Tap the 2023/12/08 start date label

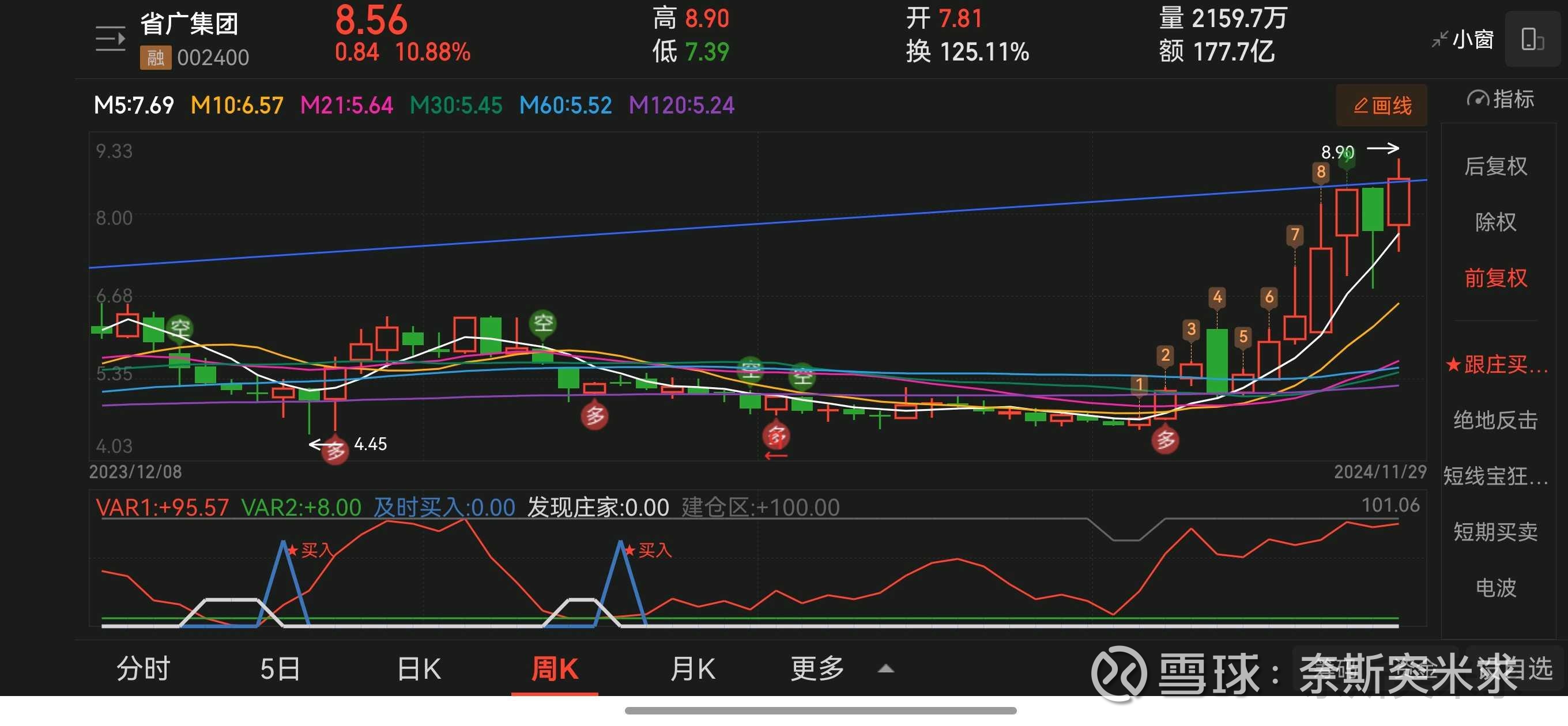(135, 472)
